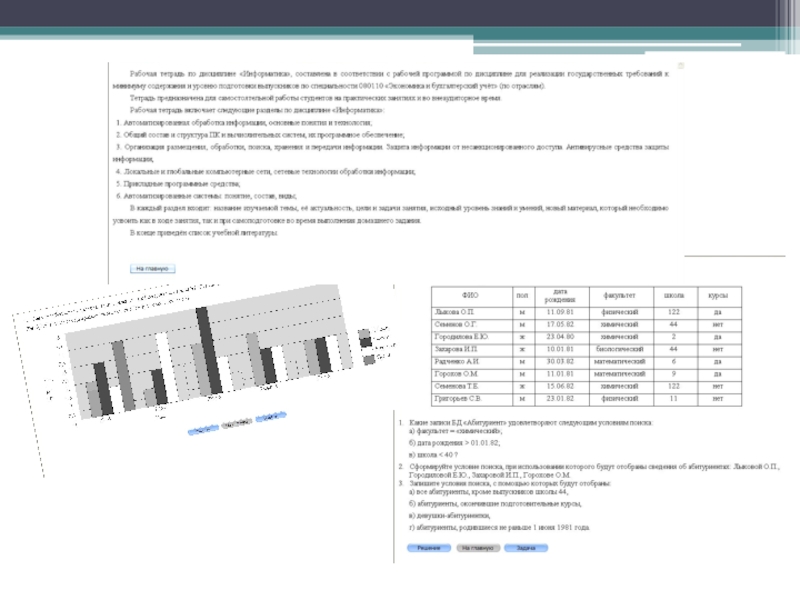The image size is (800, 600).
Task: Click the gray На главную button beside Решение
Action: click(478, 548)
